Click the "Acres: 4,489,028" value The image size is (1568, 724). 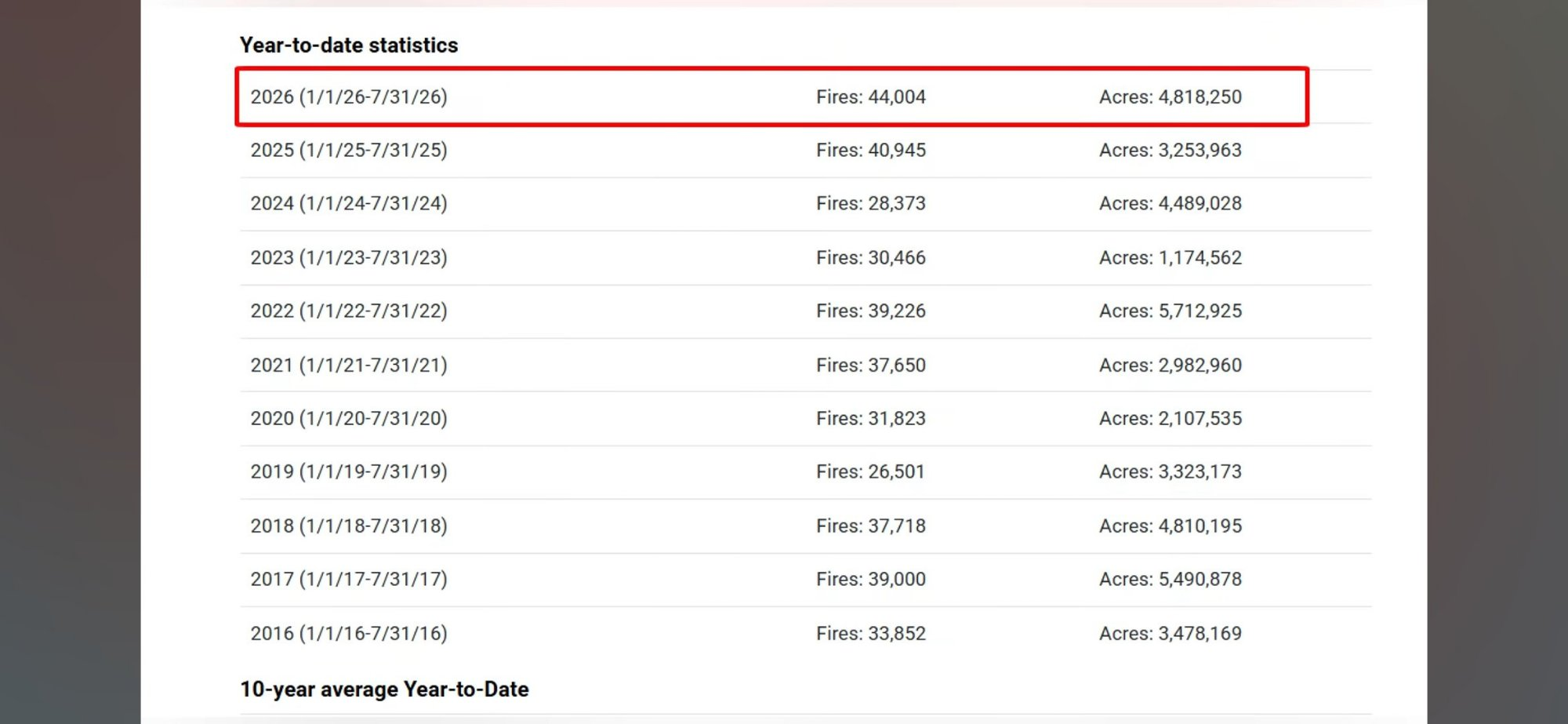(x=1171, y=203)
